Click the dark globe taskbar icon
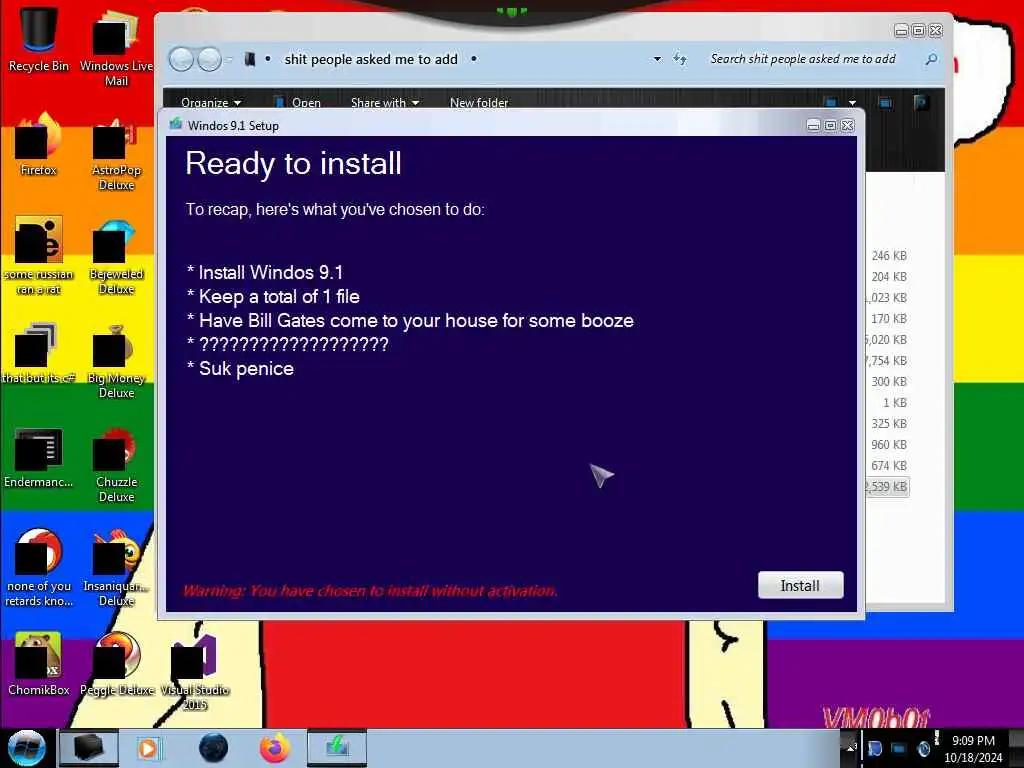 [214, 748]
